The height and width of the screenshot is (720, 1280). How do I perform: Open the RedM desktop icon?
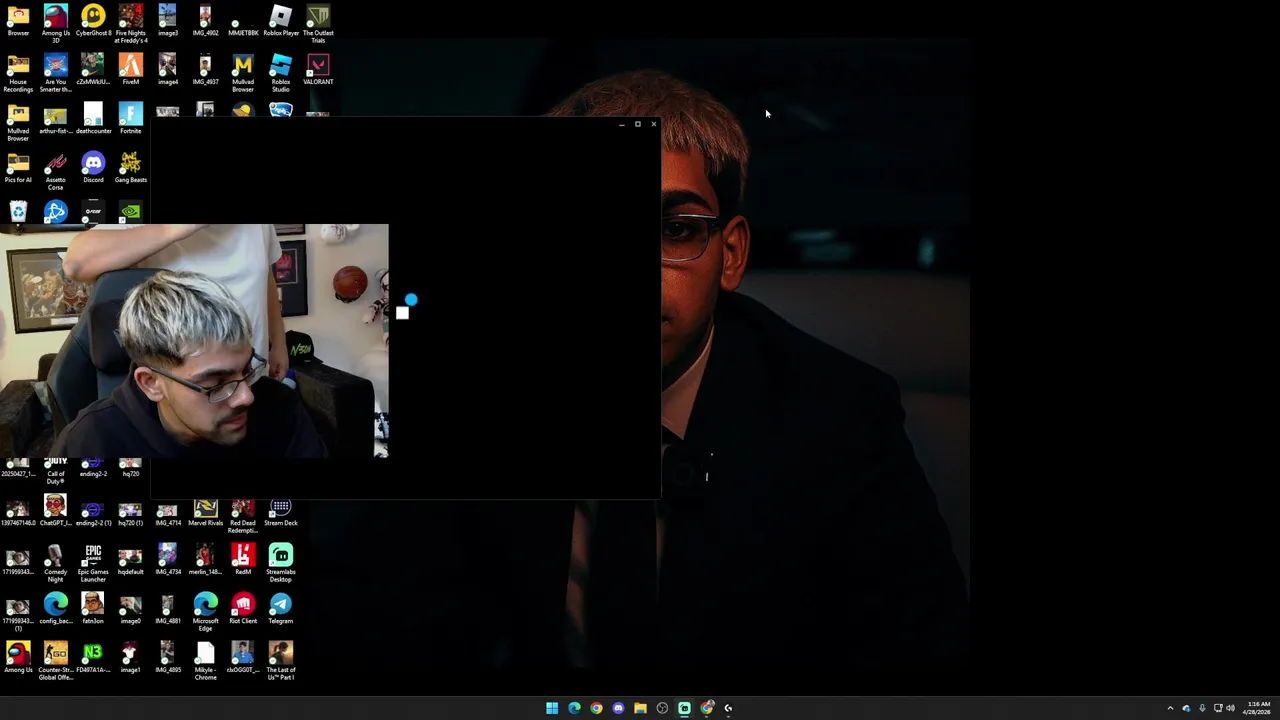click(243, 560)
